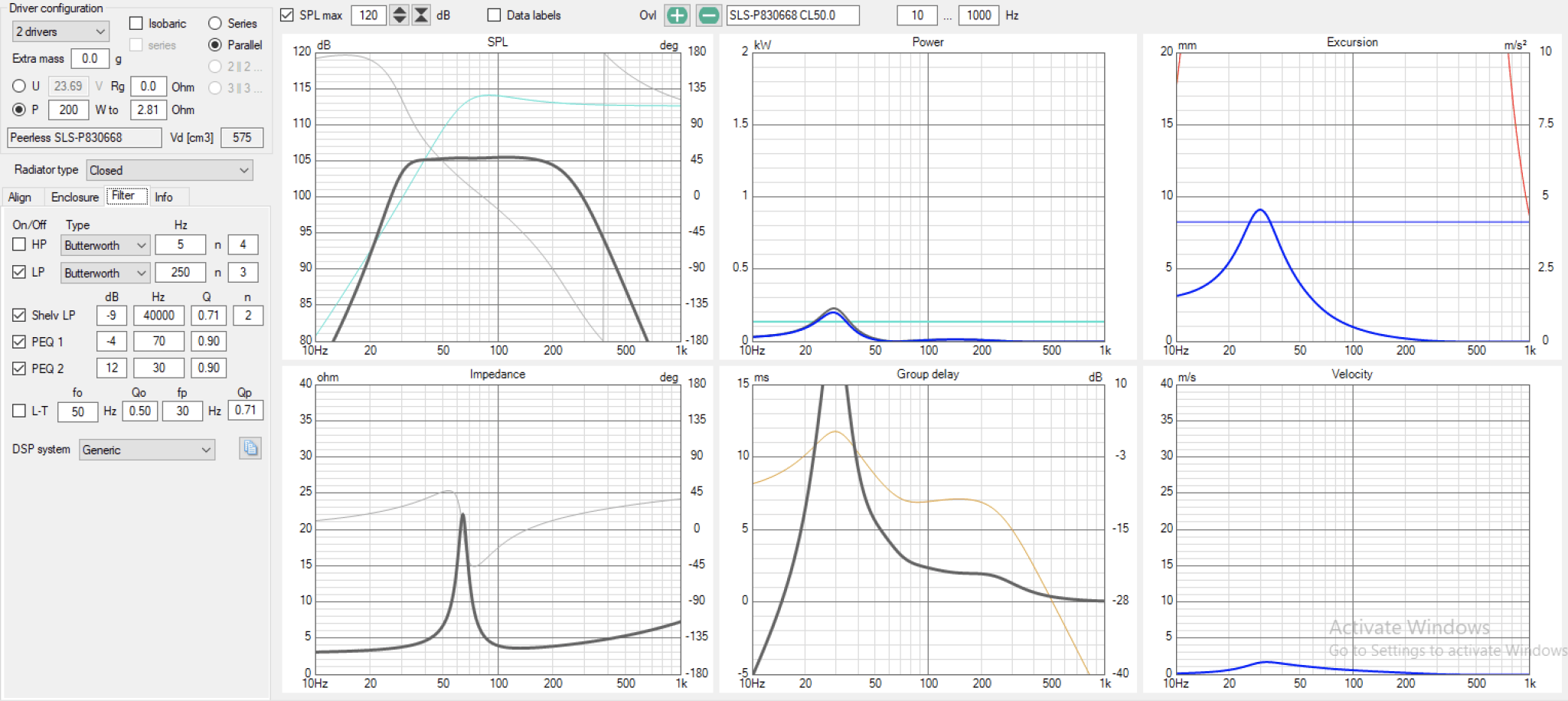This screenshot has height=701, width=1568.
Task: Open the Info tab
Action: point(164,197)
